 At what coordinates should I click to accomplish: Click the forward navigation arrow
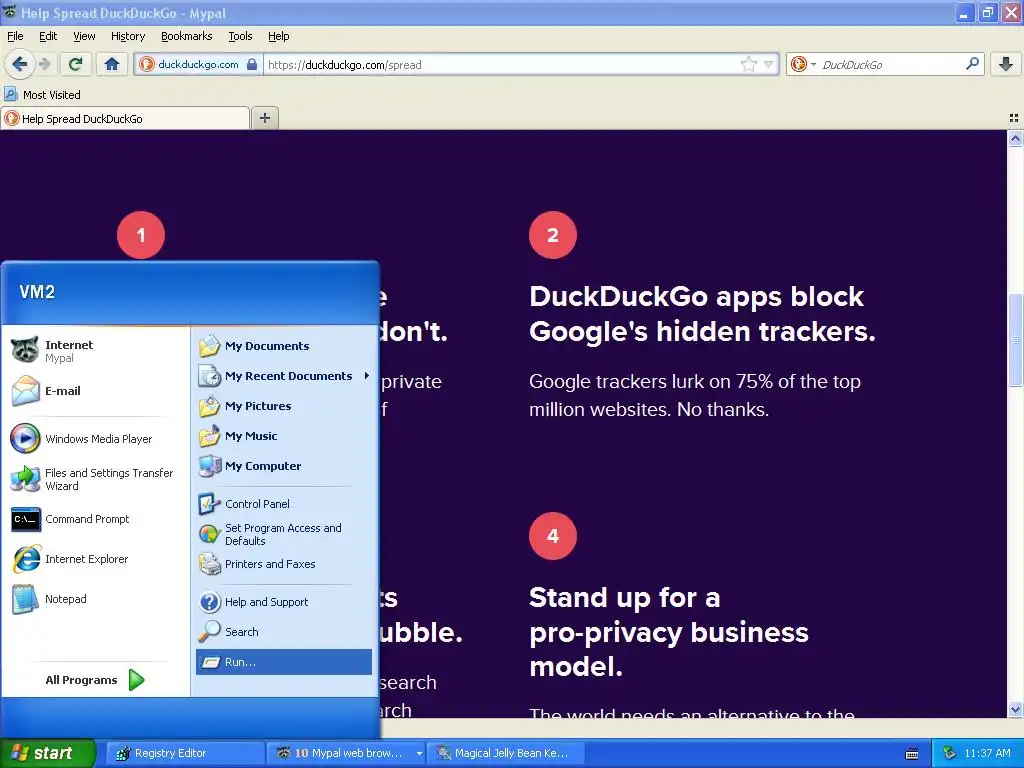point(44,64)
